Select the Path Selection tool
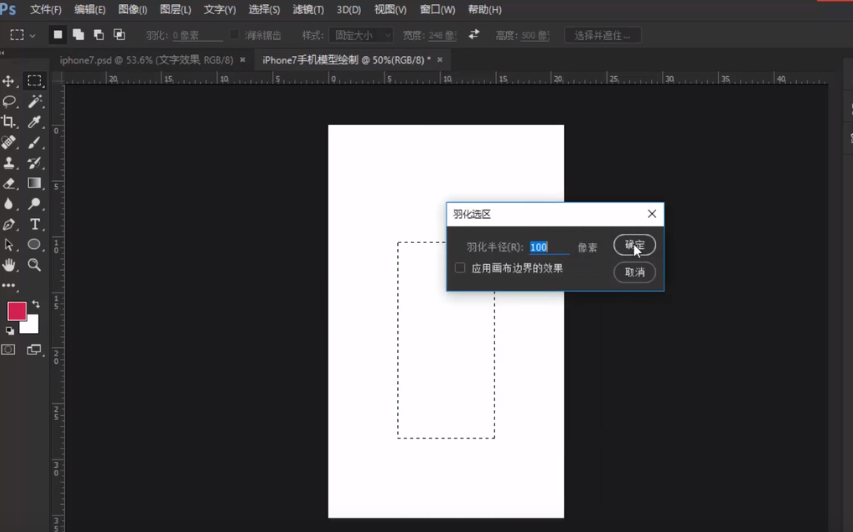This screenshot has height=532, width=853. (x=8, y=245)
